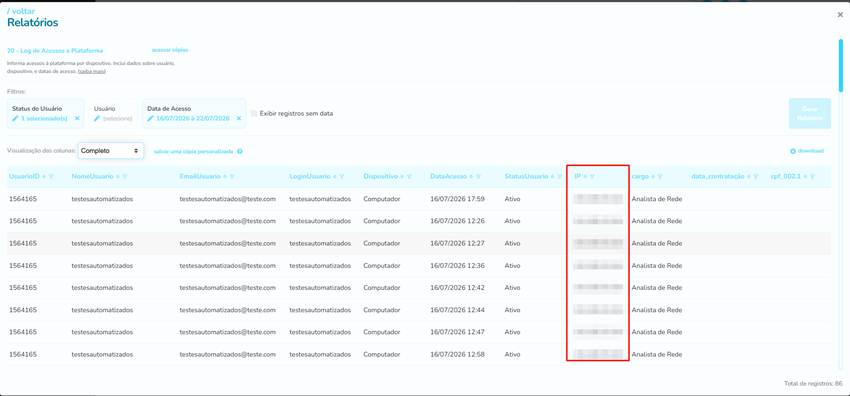
Task: Edit Data de Acesso filter via pencil
Action: tap(151, 118)
